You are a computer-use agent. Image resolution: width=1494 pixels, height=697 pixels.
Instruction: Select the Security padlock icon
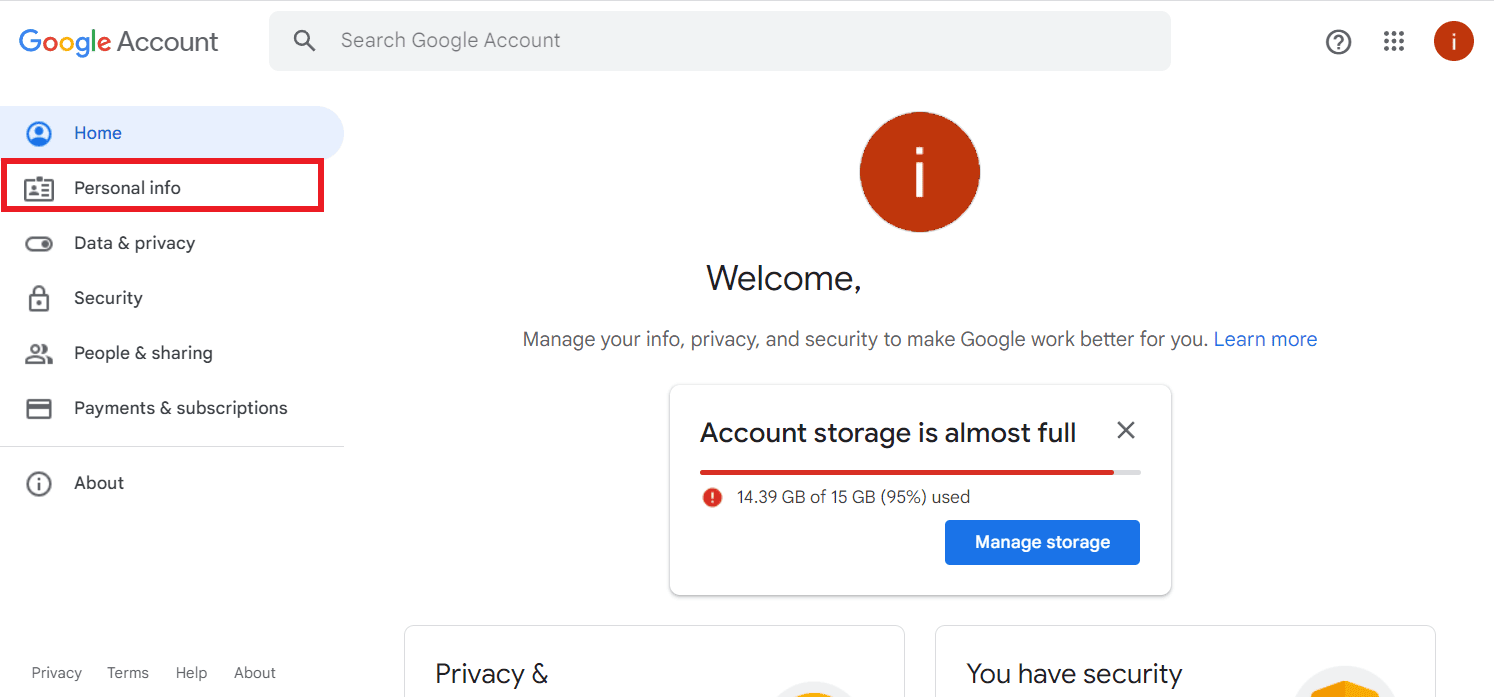pos(38,297)
